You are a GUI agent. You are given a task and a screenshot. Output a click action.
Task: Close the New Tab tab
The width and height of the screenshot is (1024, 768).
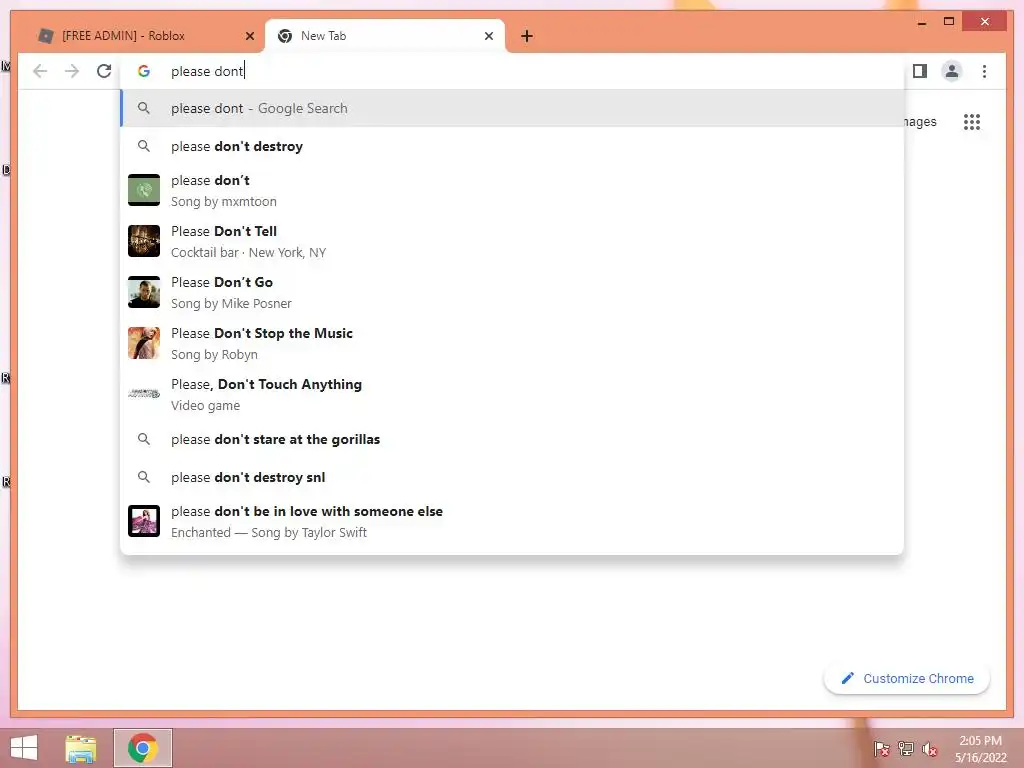488,36
